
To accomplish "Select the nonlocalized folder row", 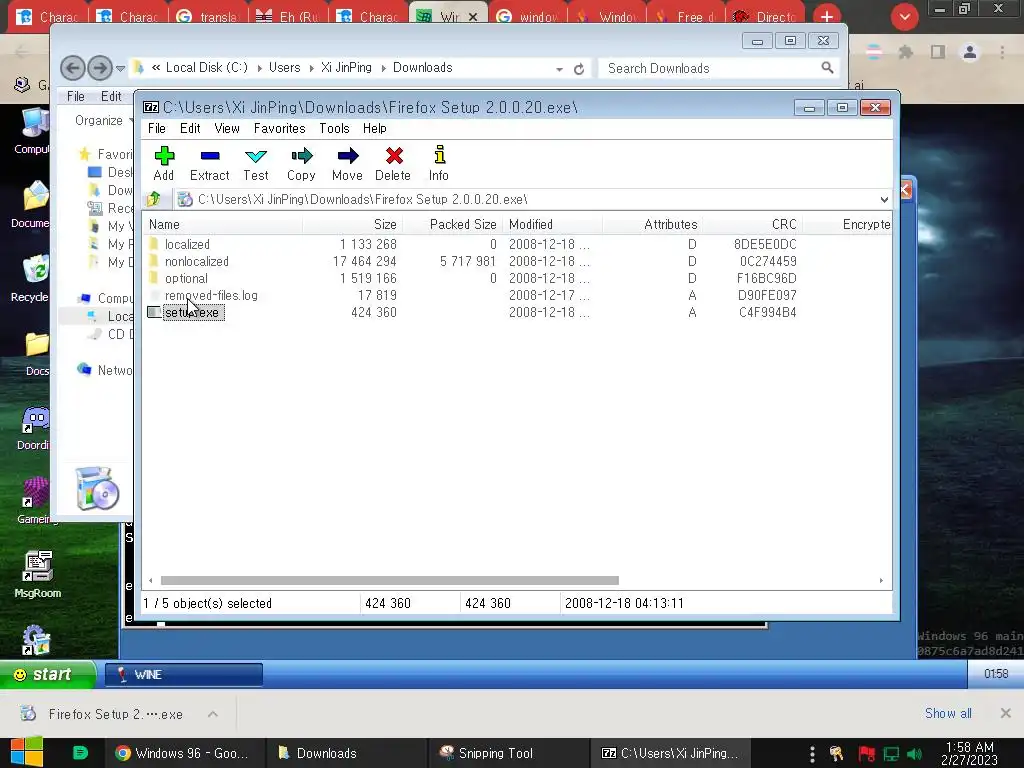I will pos(197,261).
